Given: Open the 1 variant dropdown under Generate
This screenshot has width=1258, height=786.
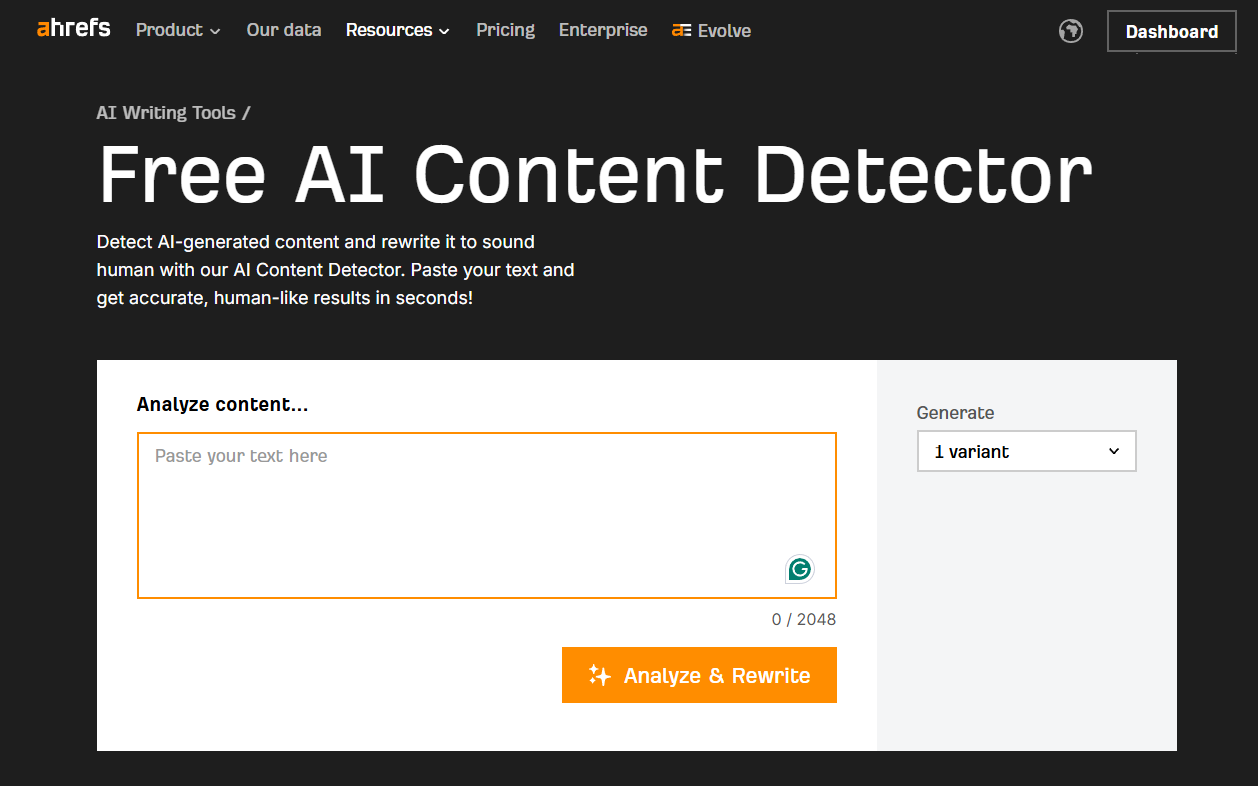Looking at the screenshot, I should (1026, 451).
